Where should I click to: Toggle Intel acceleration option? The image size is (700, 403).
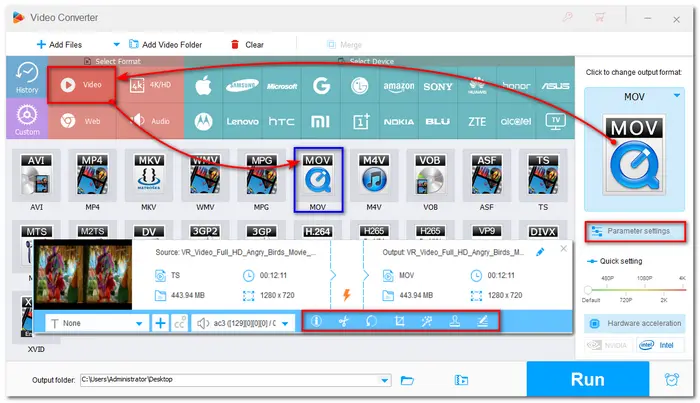[x=660, y=345]
